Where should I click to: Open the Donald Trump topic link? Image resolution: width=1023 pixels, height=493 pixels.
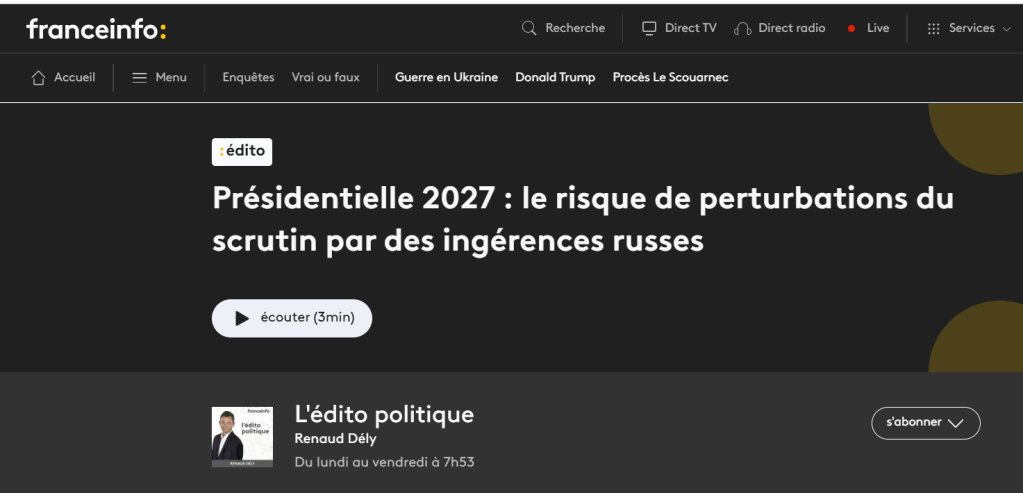point(555,78)
